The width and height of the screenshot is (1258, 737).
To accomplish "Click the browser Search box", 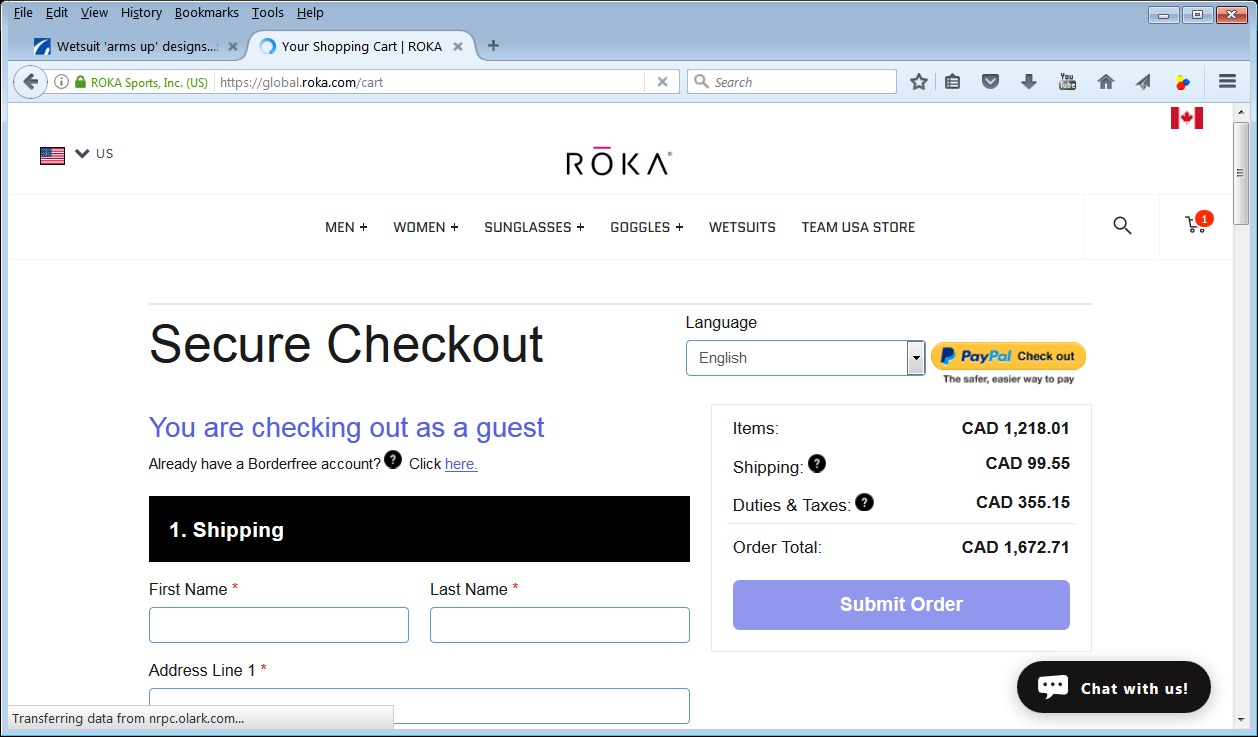I will point(792,82).
